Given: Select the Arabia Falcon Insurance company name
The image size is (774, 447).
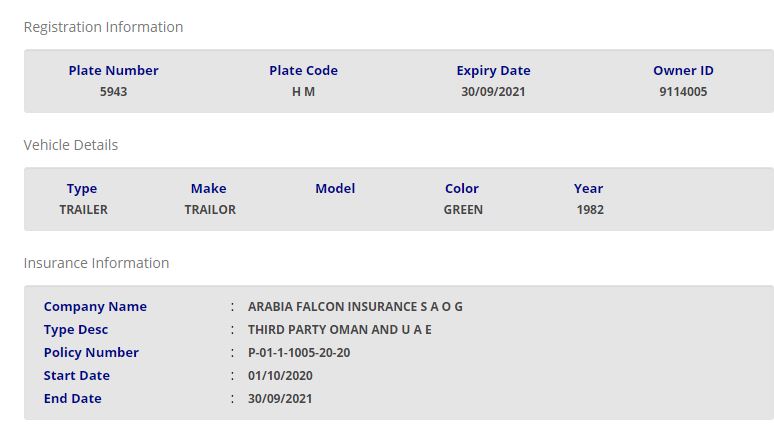Looking at the screenshot, I should [355, 307].
